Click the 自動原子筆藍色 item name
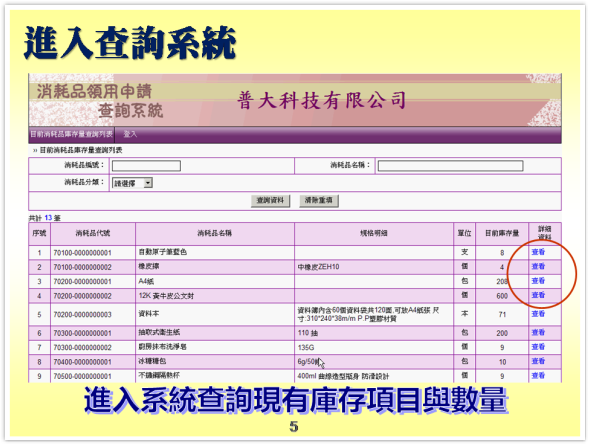The height and width of the screenshot is (445, 590). [163, 252]
